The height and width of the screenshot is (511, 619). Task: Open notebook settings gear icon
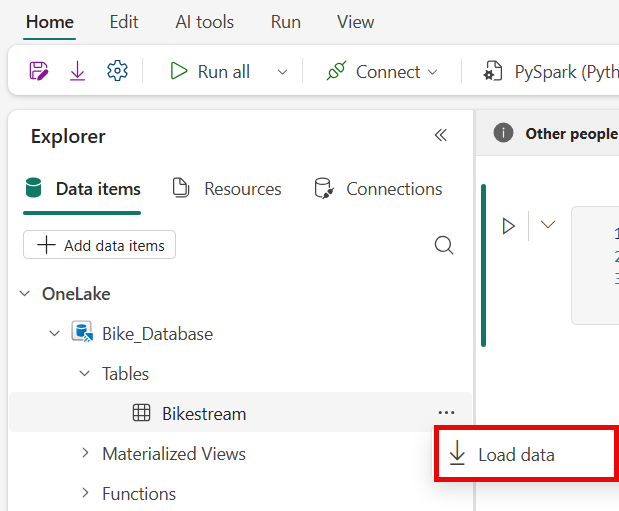coord(117,71)
